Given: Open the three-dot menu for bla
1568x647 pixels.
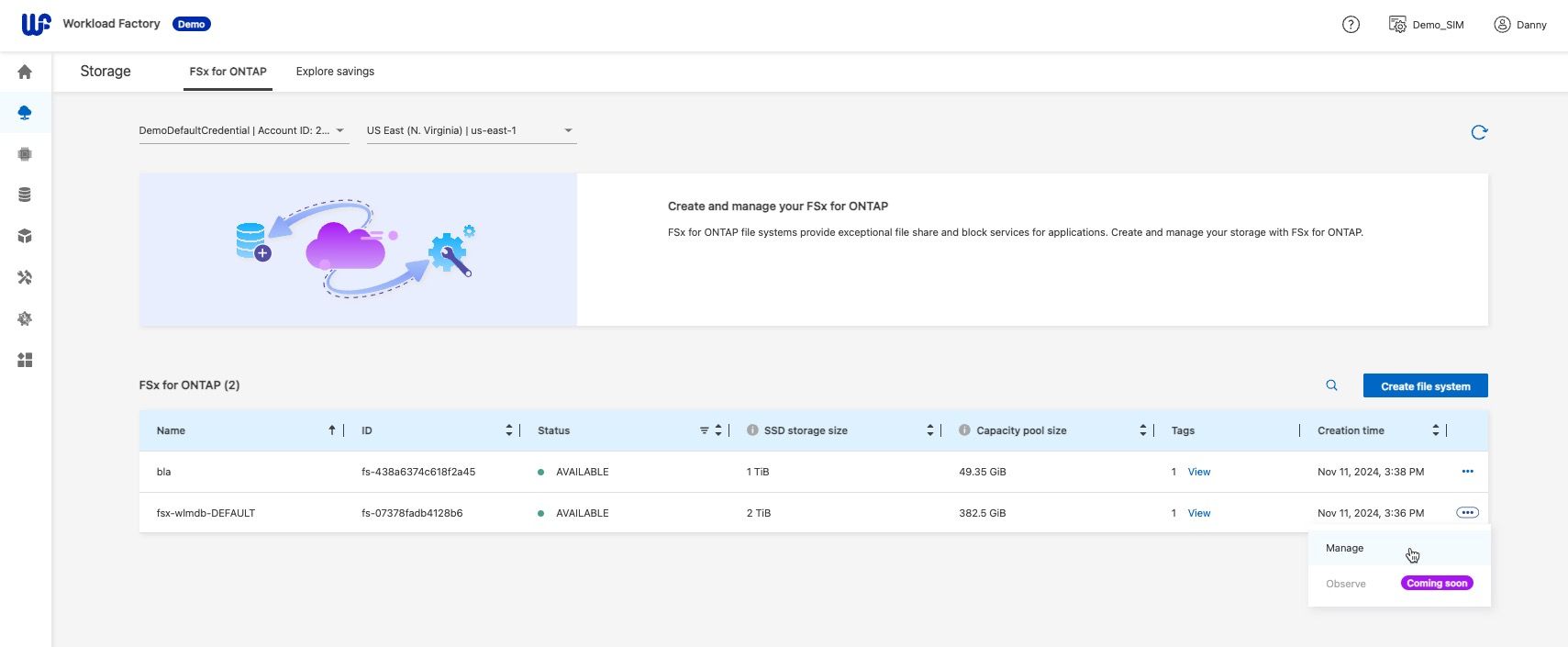Looking at the screenshot, I should click(1467, 472).
